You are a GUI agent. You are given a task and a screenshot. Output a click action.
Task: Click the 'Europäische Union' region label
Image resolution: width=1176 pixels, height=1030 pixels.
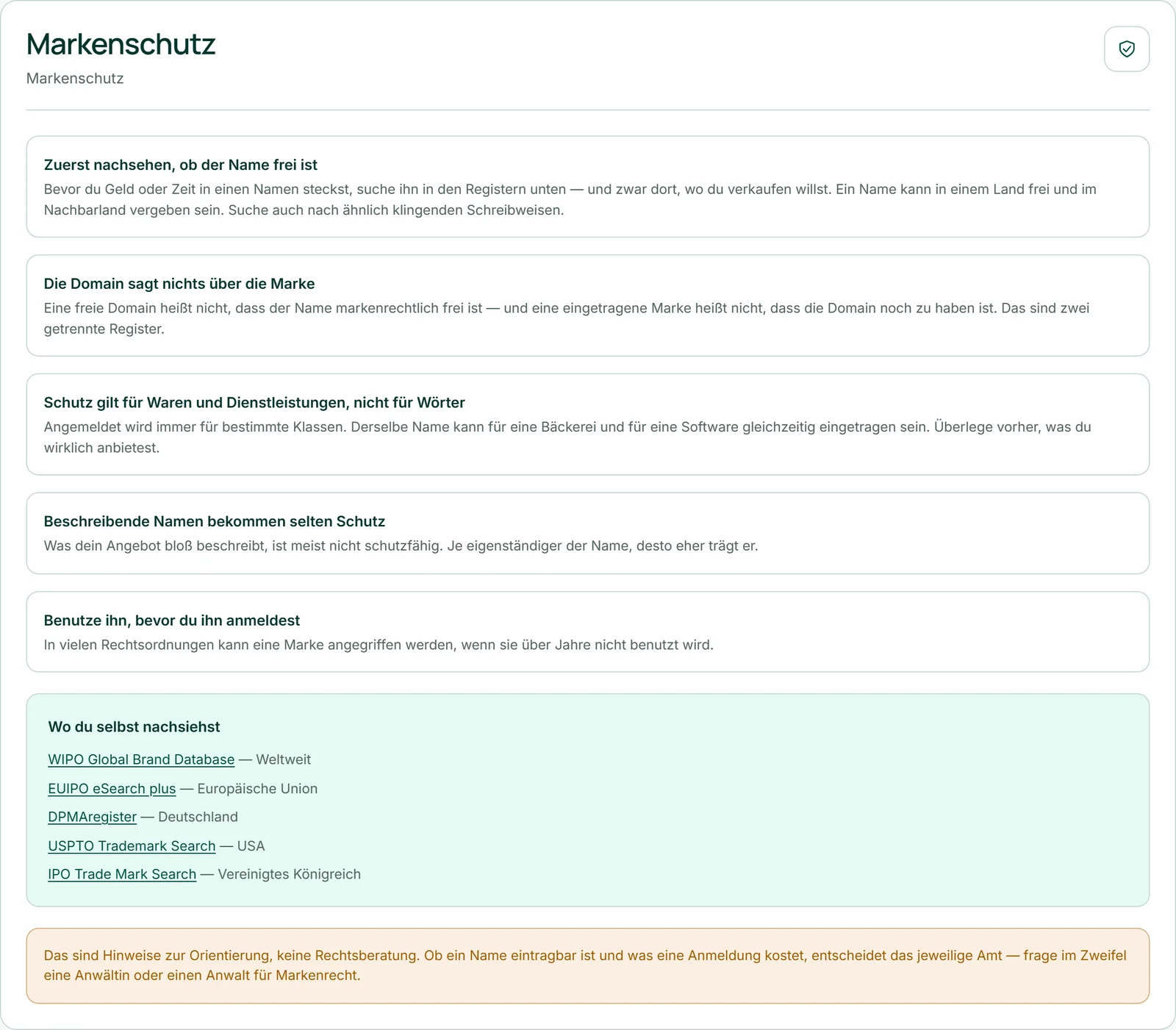257,788
